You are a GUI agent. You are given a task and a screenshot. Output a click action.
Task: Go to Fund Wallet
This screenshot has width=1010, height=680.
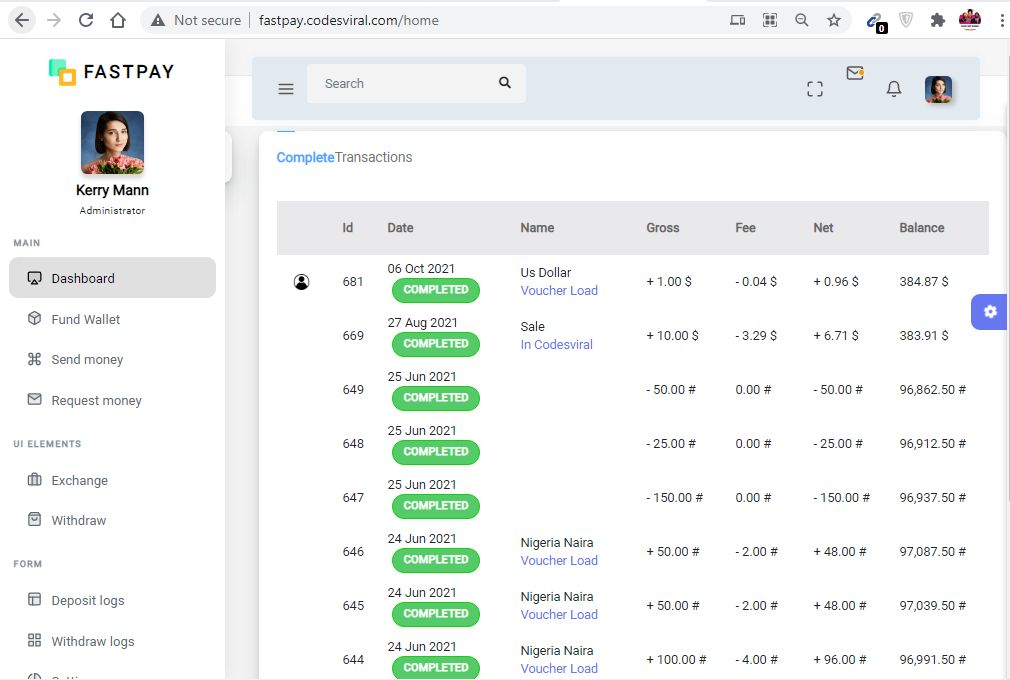[86, 319]
